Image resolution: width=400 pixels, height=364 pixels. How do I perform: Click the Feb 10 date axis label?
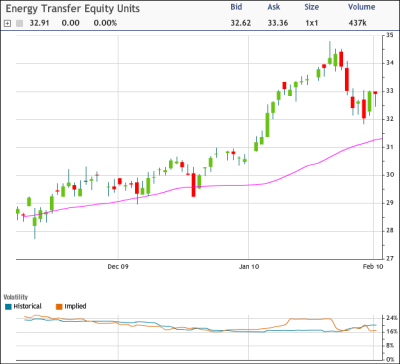click(x=374, y=267)
